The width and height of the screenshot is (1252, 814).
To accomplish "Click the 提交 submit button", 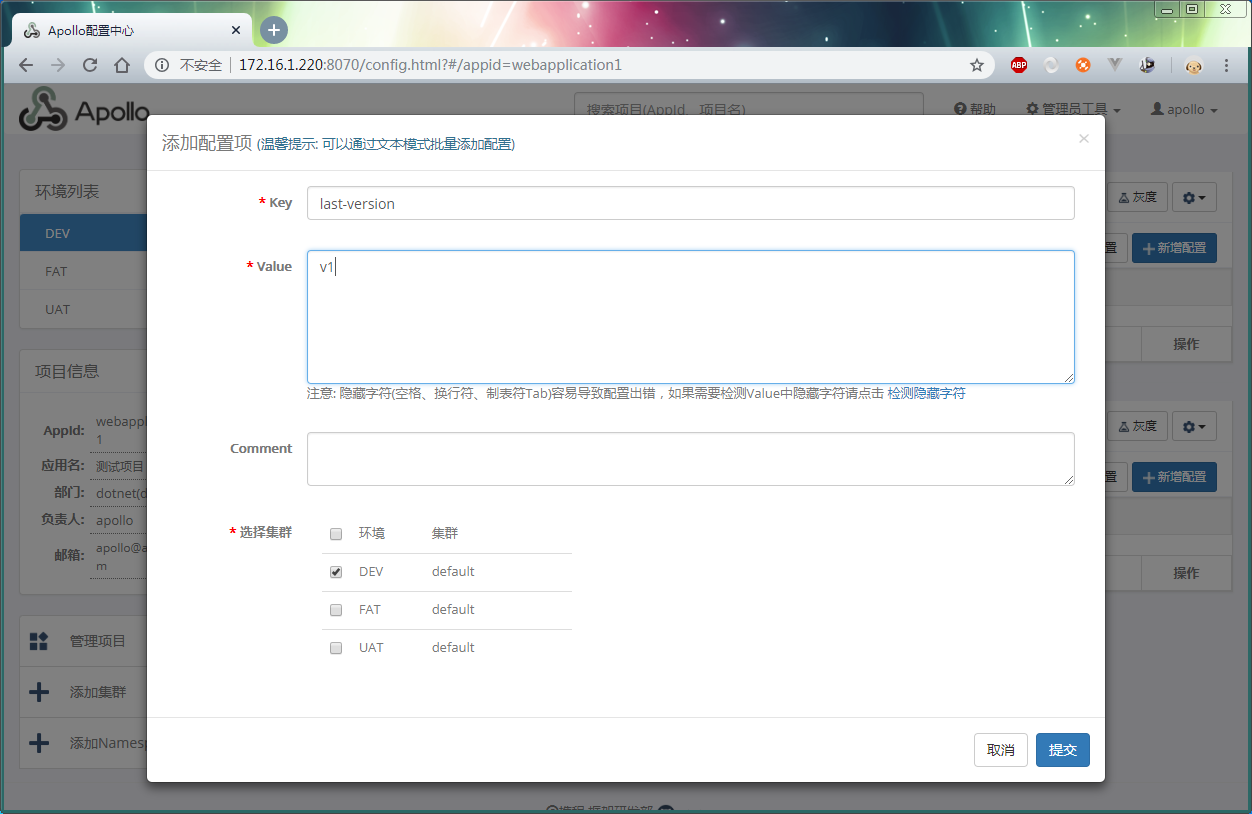I will [1063, 750].
